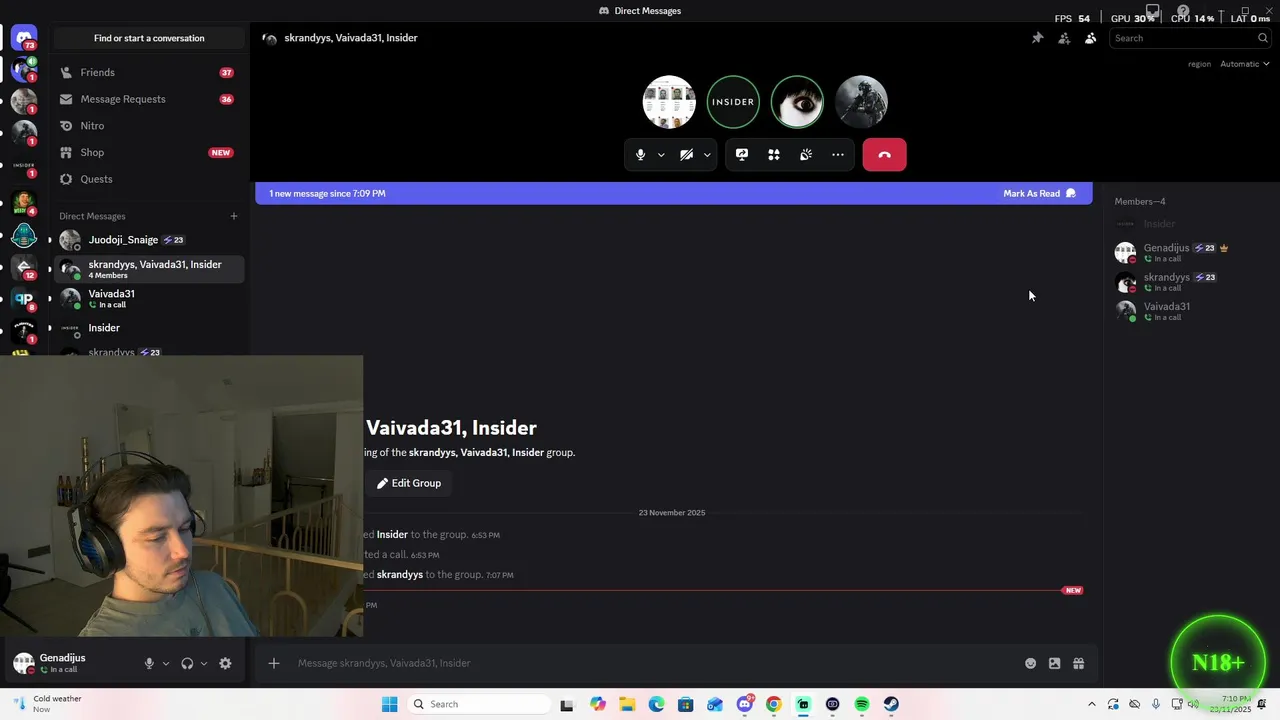Viewport: 1280px width, 720px height.
Task: Mute the microphone in the call controls
Action: click(x=641, y=155)
